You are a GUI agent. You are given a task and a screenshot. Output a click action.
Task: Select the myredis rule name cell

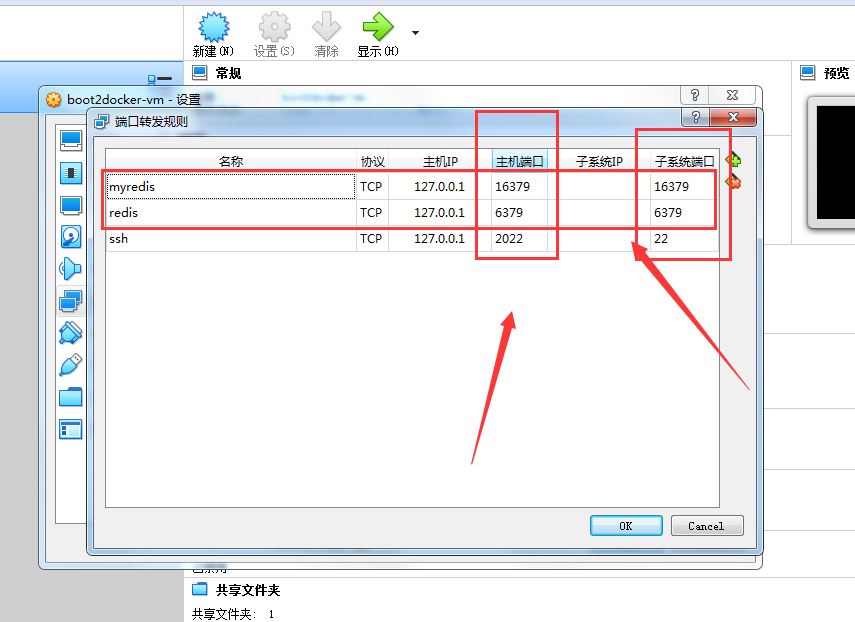pyautogui.click(x=231, y=186)
